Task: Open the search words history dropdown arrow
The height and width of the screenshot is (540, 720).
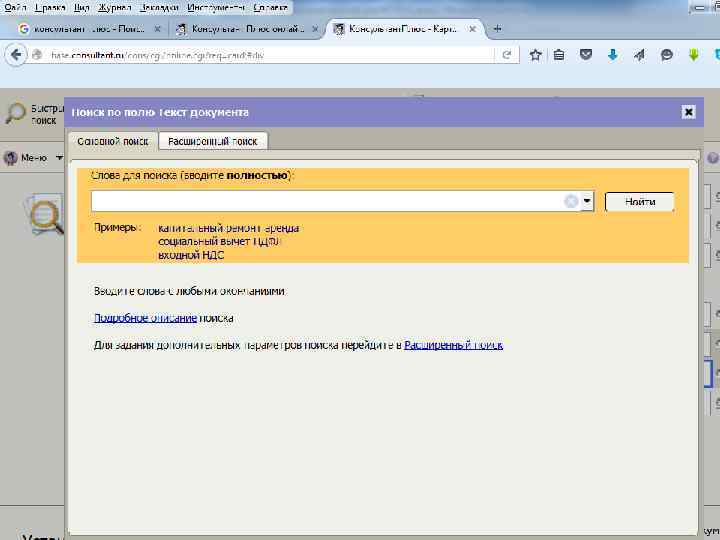Action: point(587,201)
